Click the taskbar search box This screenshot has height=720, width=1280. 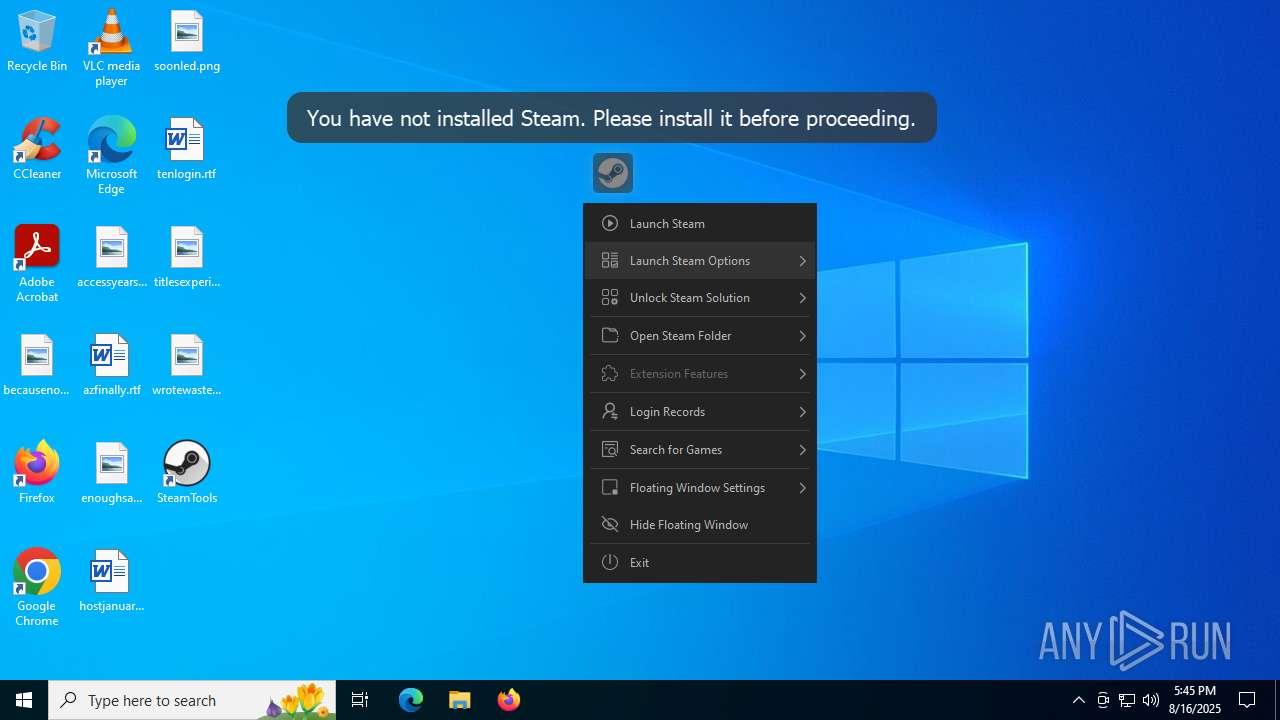(192, 700)
